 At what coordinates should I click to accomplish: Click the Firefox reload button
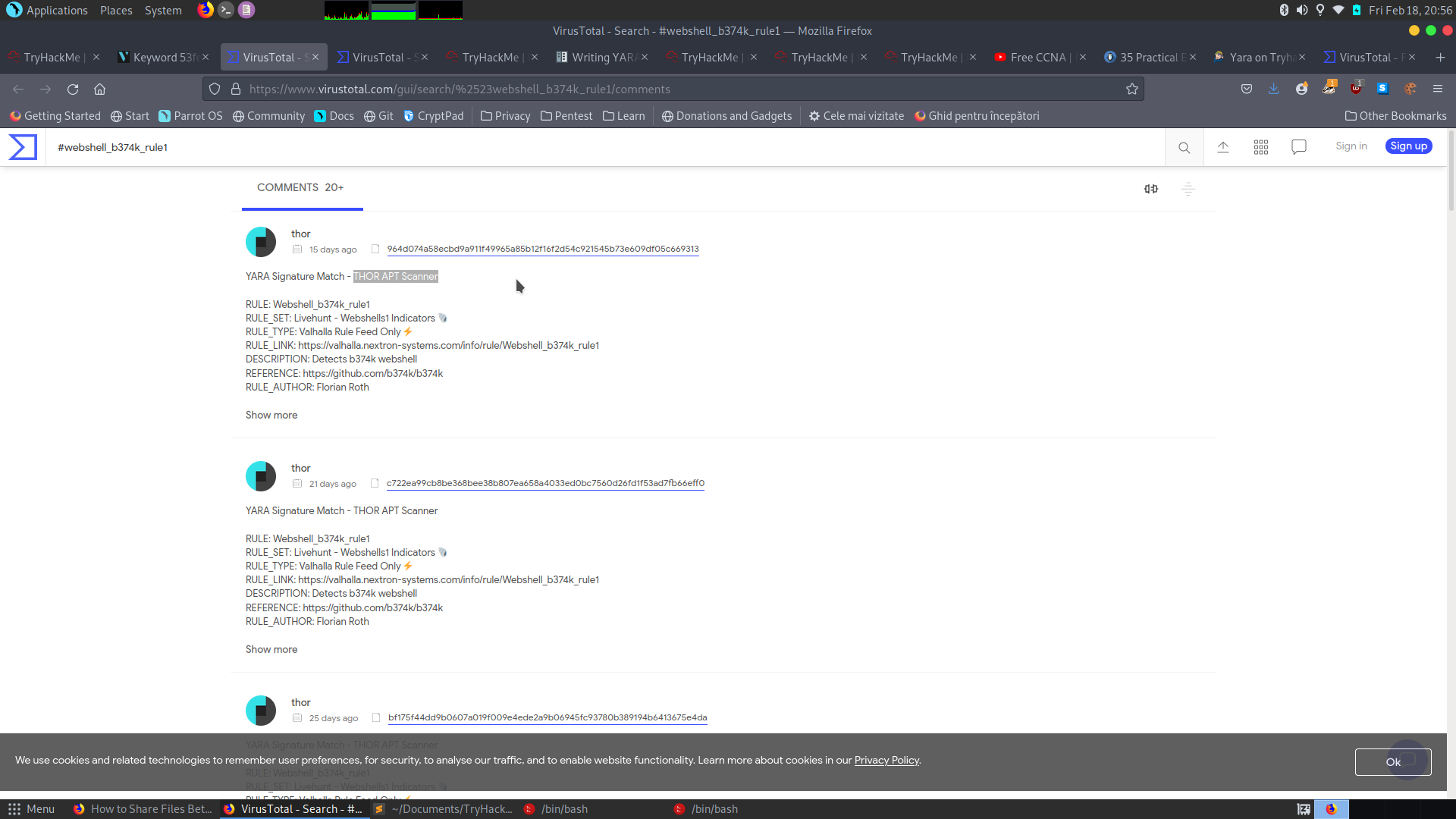(x=73, y=89)
